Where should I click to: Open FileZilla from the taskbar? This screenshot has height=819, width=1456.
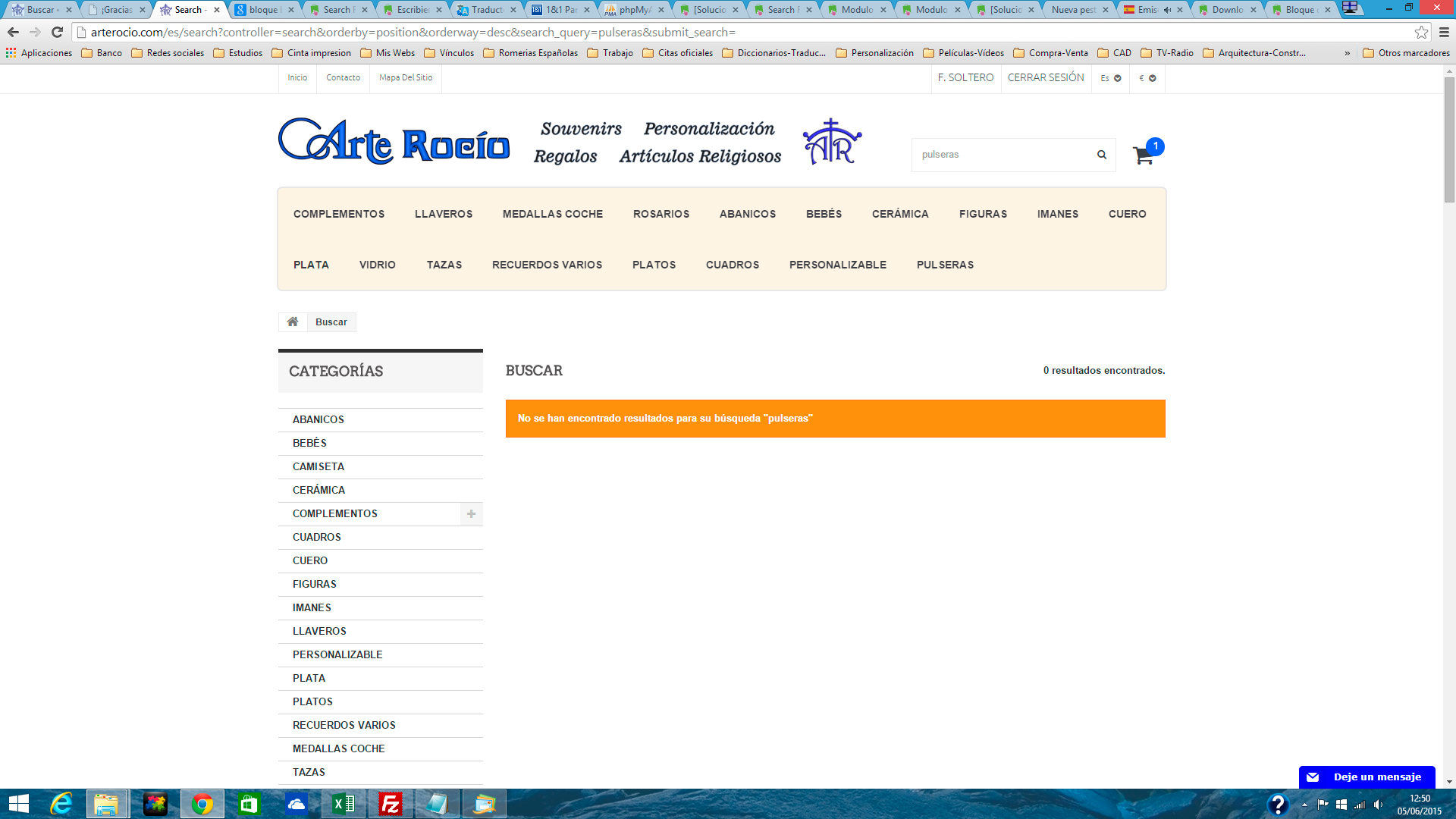coord(391,804)
